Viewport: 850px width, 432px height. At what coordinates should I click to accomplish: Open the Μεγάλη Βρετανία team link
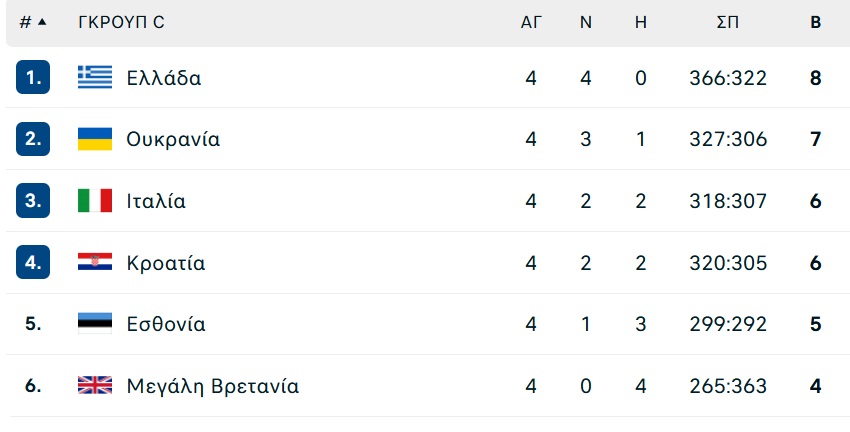(212, 386)
